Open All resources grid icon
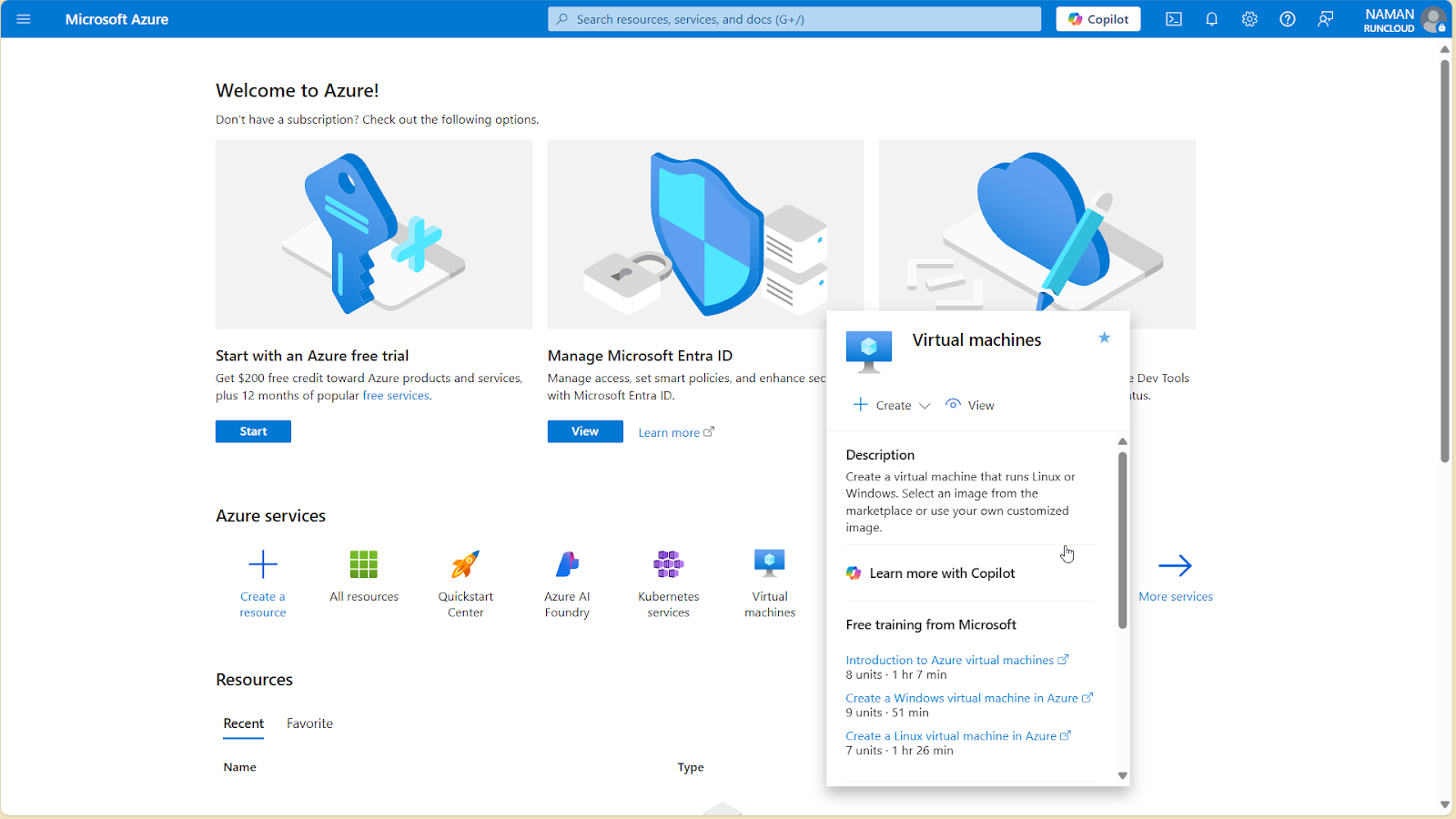The image size is (1456, 819). (x=364, y=565)
